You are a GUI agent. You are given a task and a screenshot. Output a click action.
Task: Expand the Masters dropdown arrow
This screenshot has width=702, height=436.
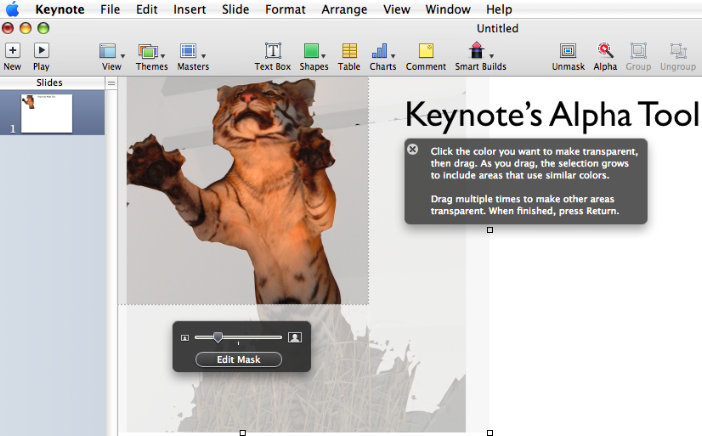(203, 56)
